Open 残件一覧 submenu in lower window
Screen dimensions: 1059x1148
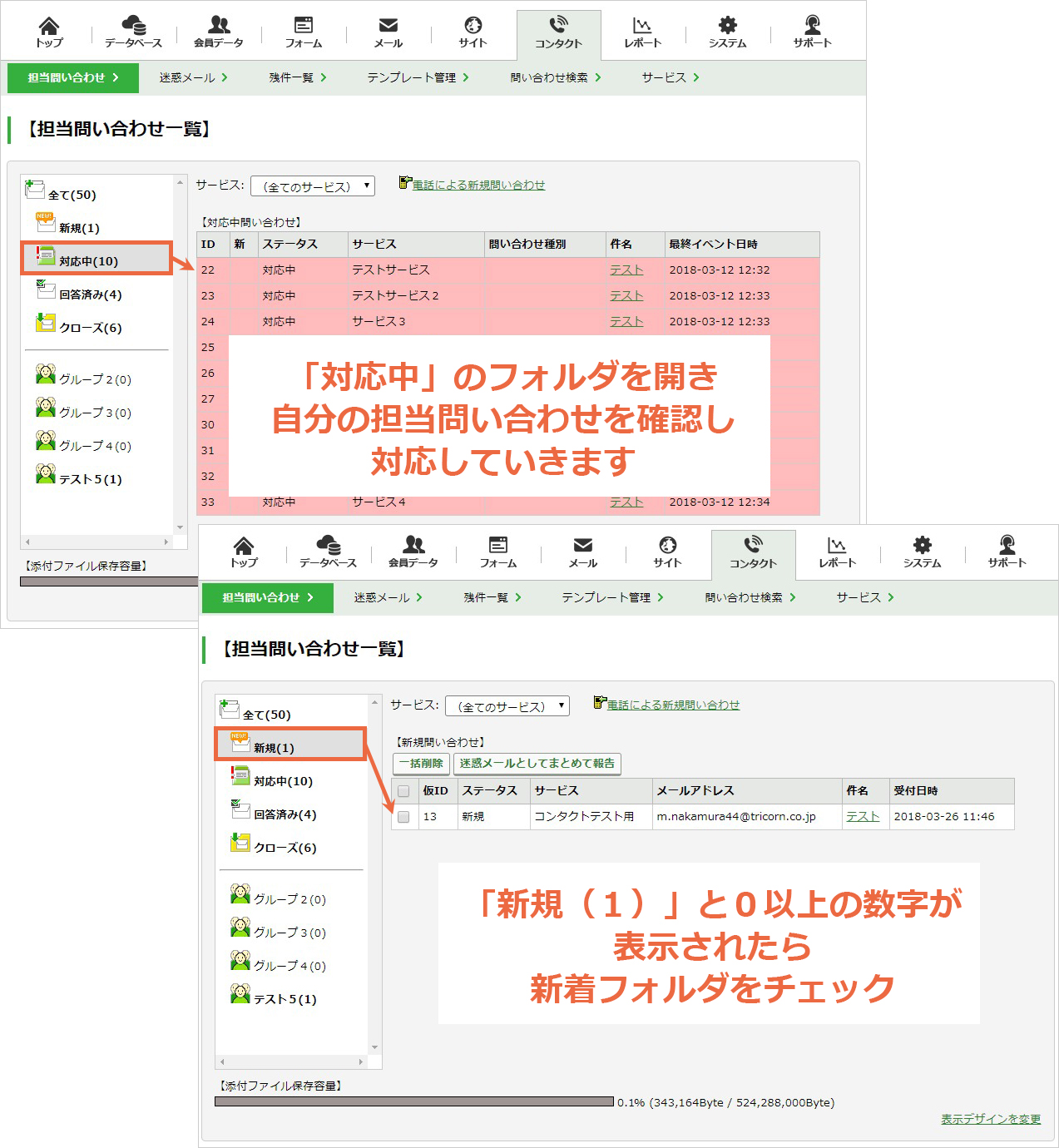[x=492, y=597]
